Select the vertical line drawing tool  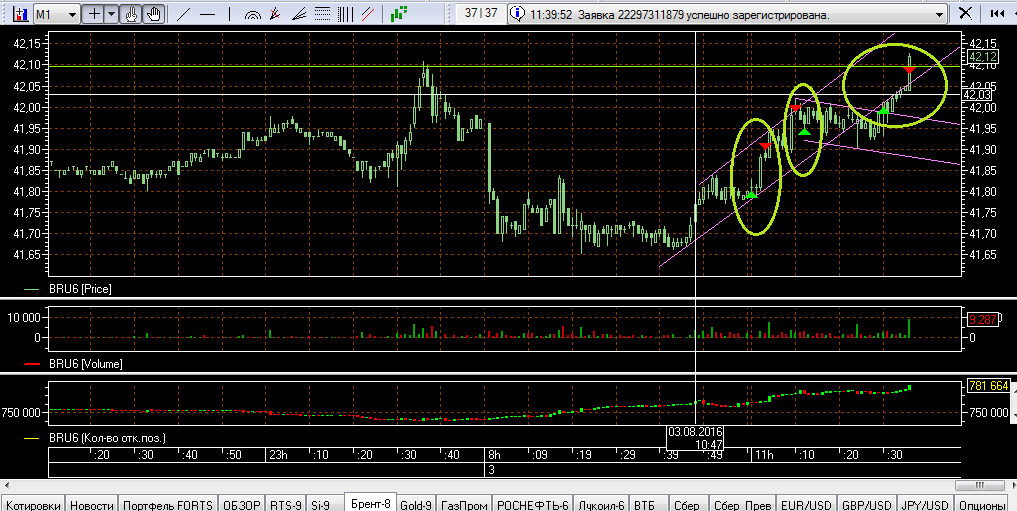coord(230,14)
